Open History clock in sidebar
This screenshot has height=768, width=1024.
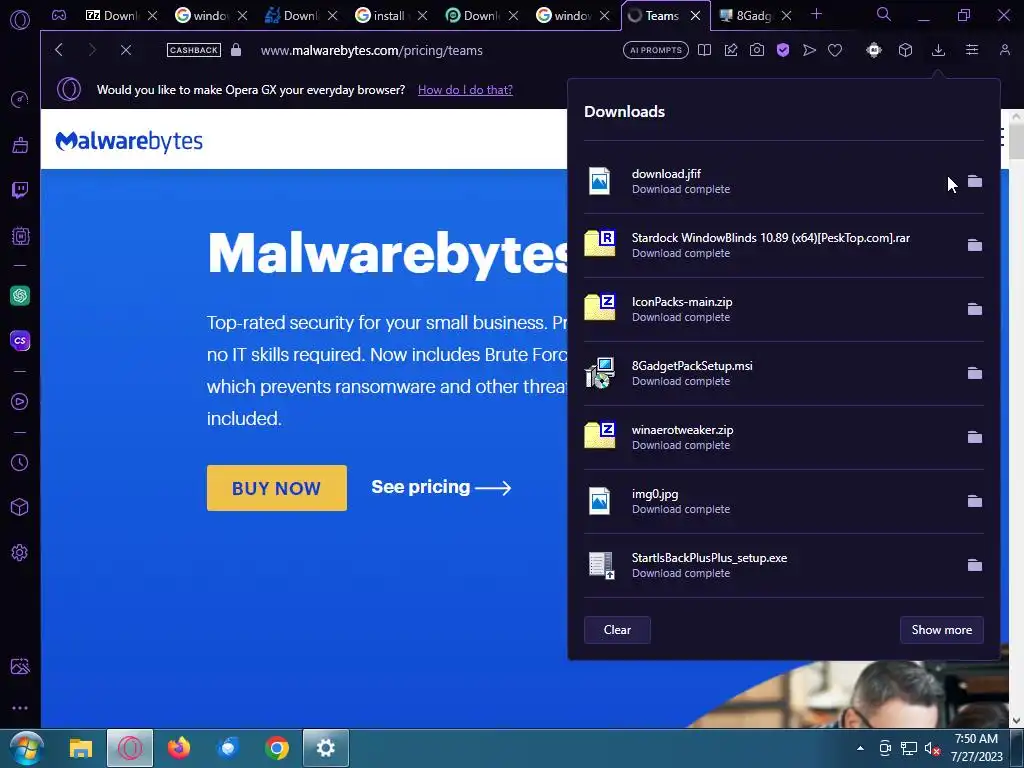(20, 462)
